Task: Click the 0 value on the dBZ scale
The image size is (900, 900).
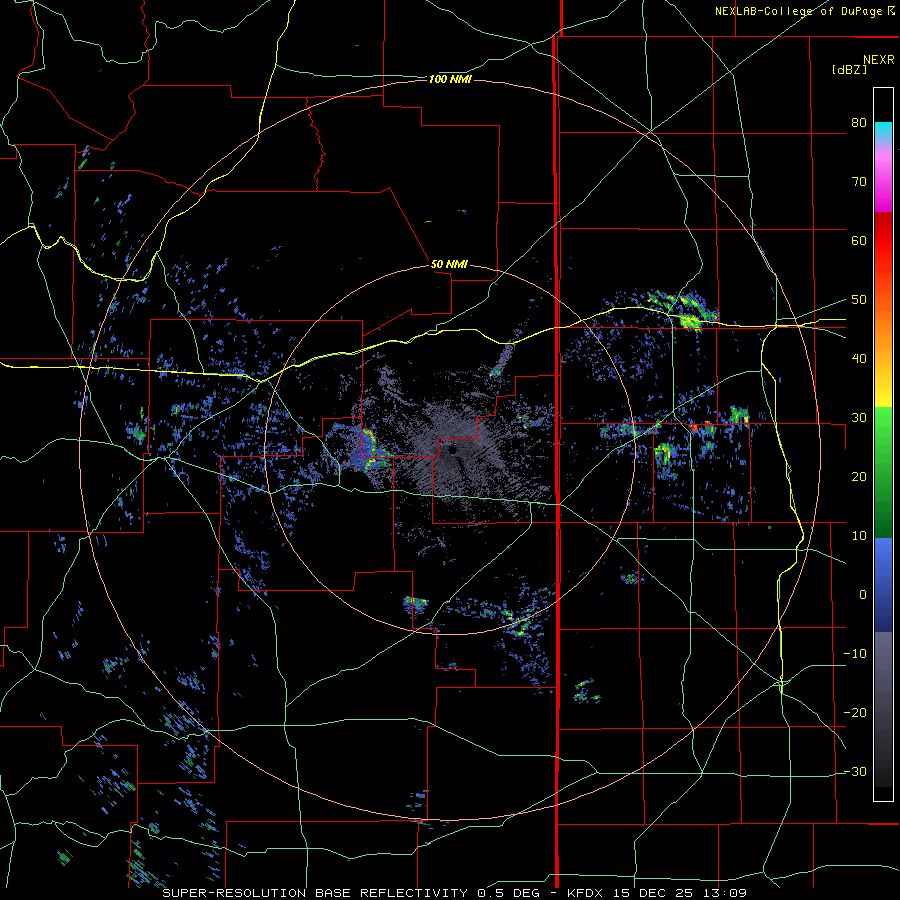Action: coord(863,595)
